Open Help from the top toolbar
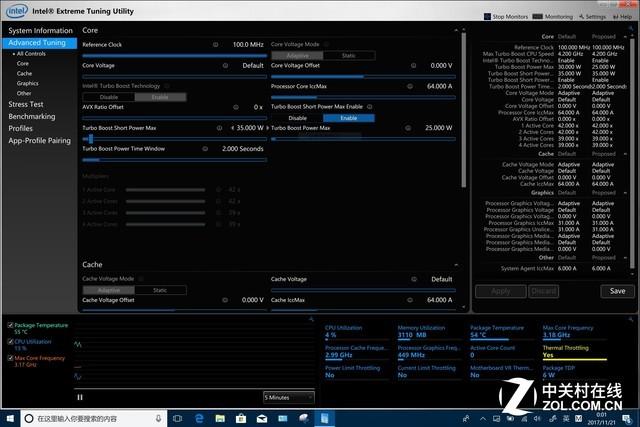The width and height of the screenshot is (640, 427). (x=624, y=16)
